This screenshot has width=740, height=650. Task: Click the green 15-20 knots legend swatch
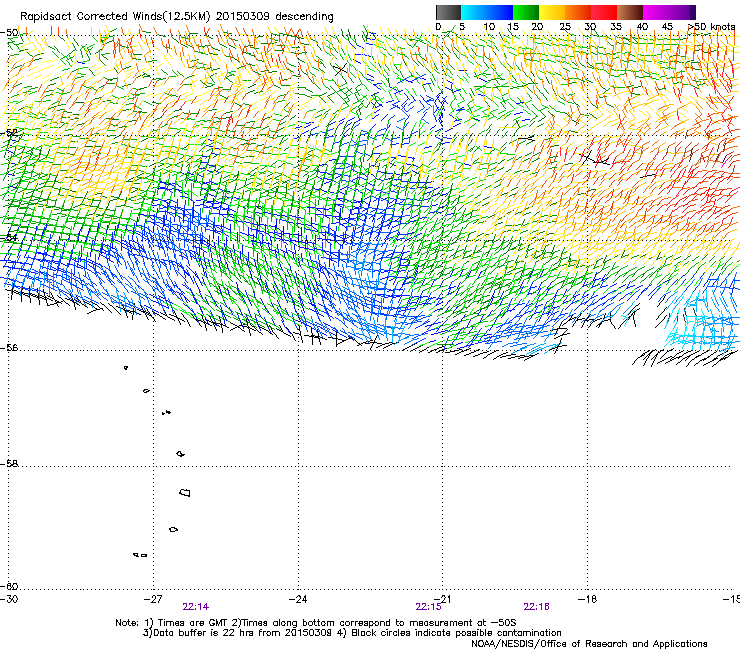526,12
